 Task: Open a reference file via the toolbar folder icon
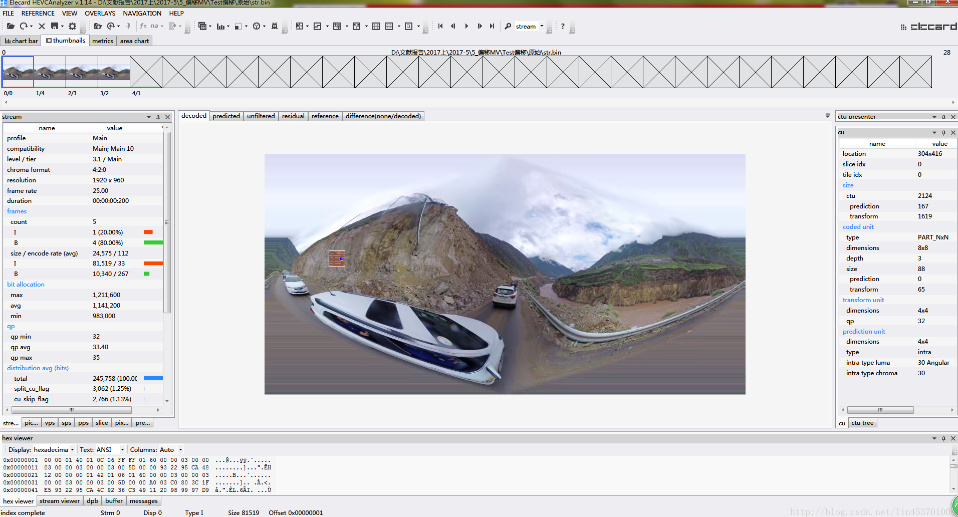click(x=97, y=26)
